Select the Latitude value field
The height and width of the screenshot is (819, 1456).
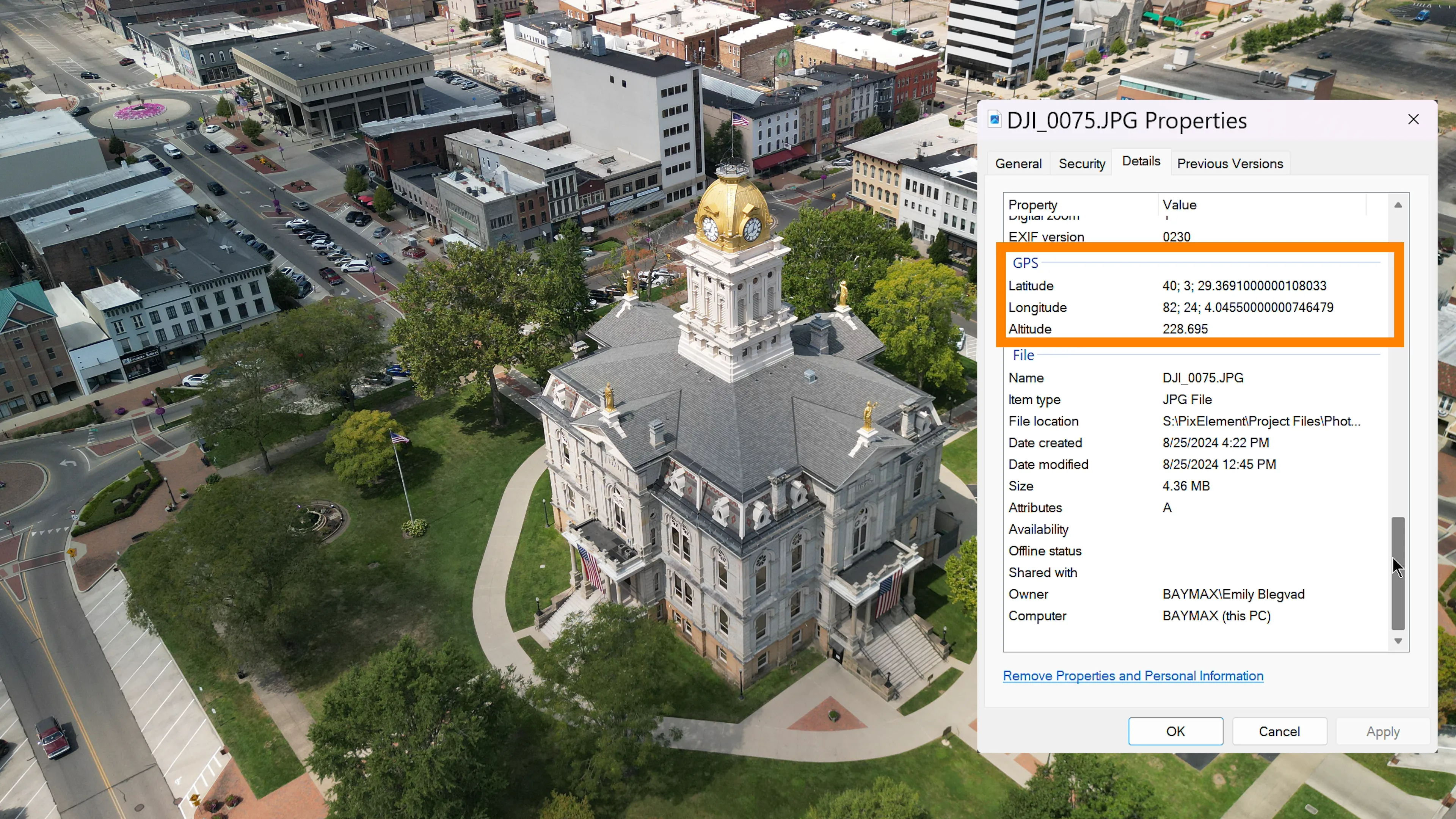click(1244, 286)
